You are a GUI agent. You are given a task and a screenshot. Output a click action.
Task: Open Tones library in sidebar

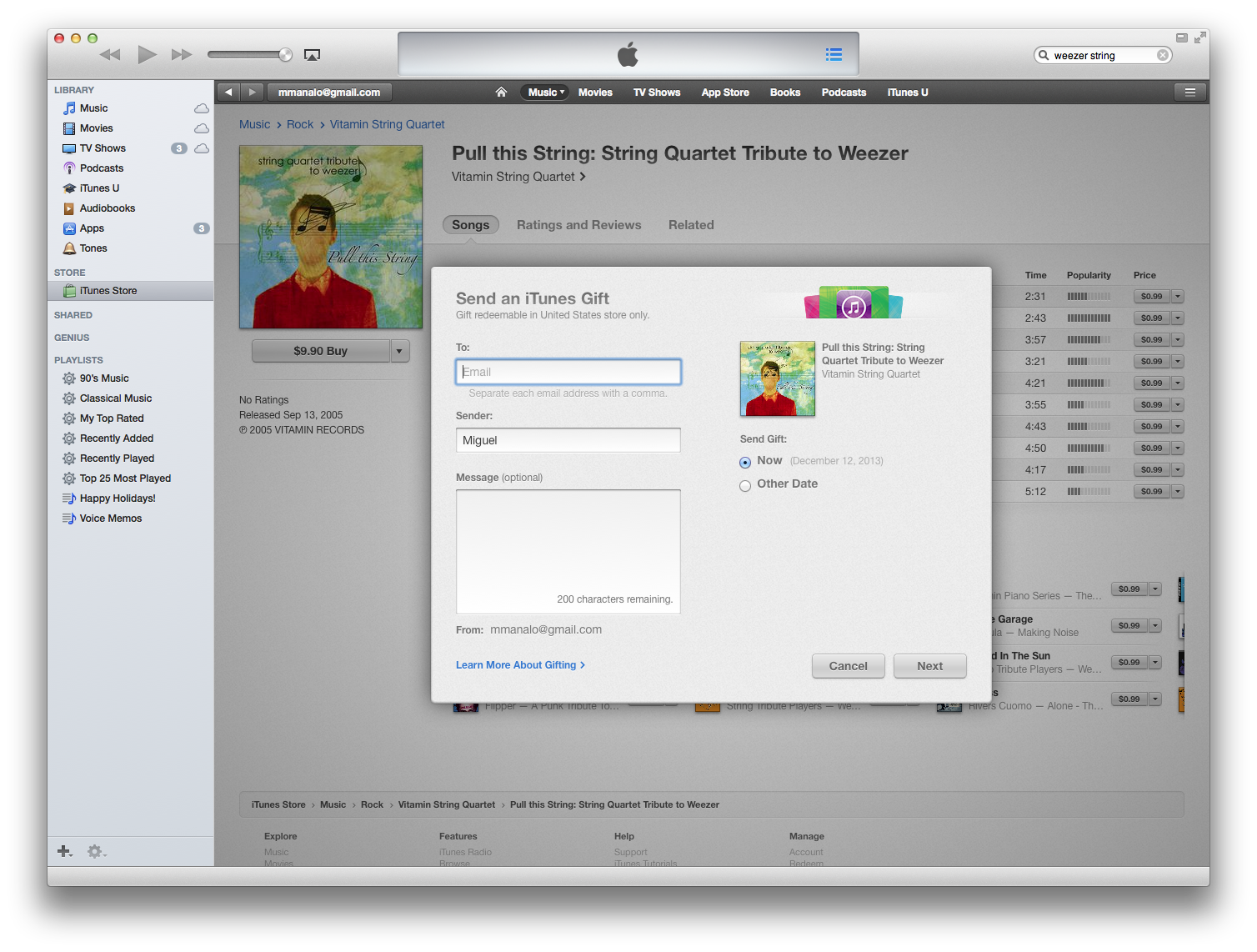coord(93,248)
